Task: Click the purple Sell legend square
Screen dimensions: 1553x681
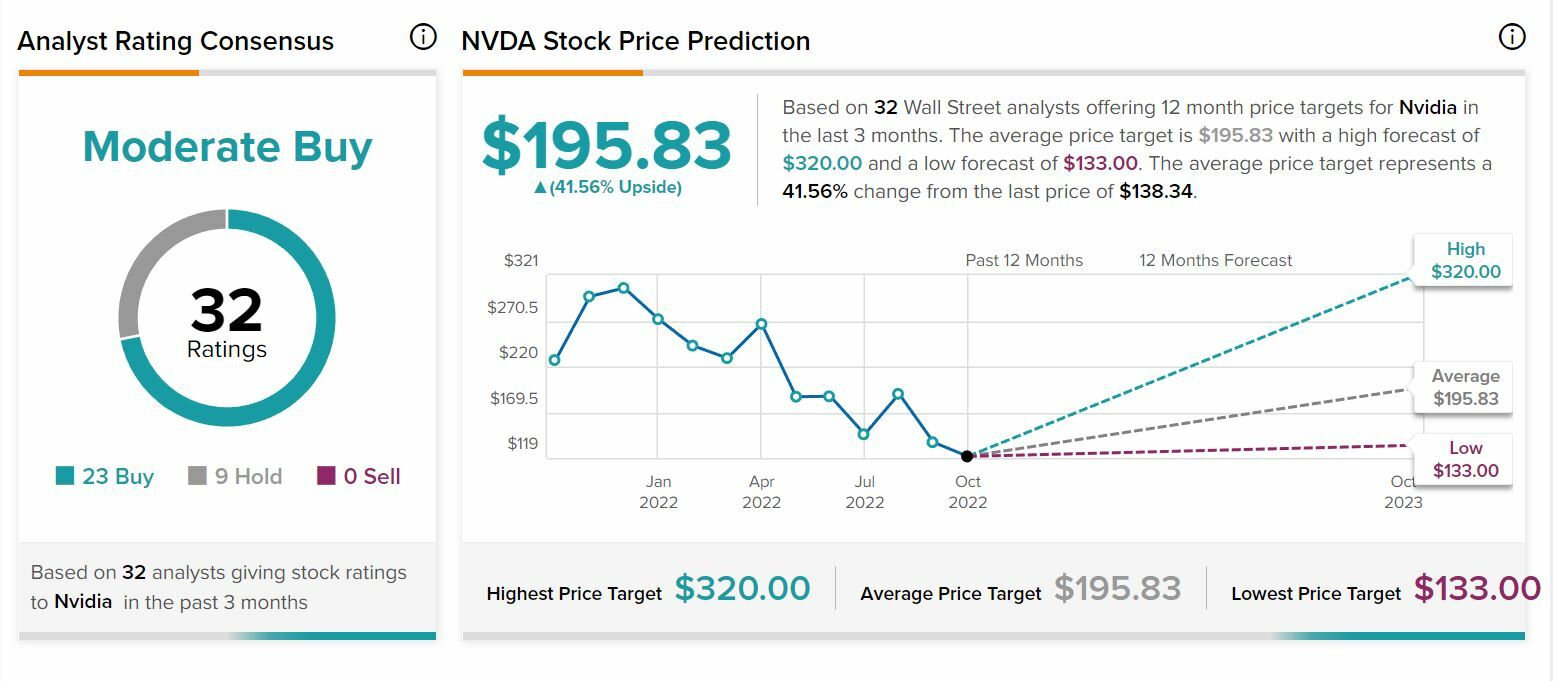Action: click(326, 476)
